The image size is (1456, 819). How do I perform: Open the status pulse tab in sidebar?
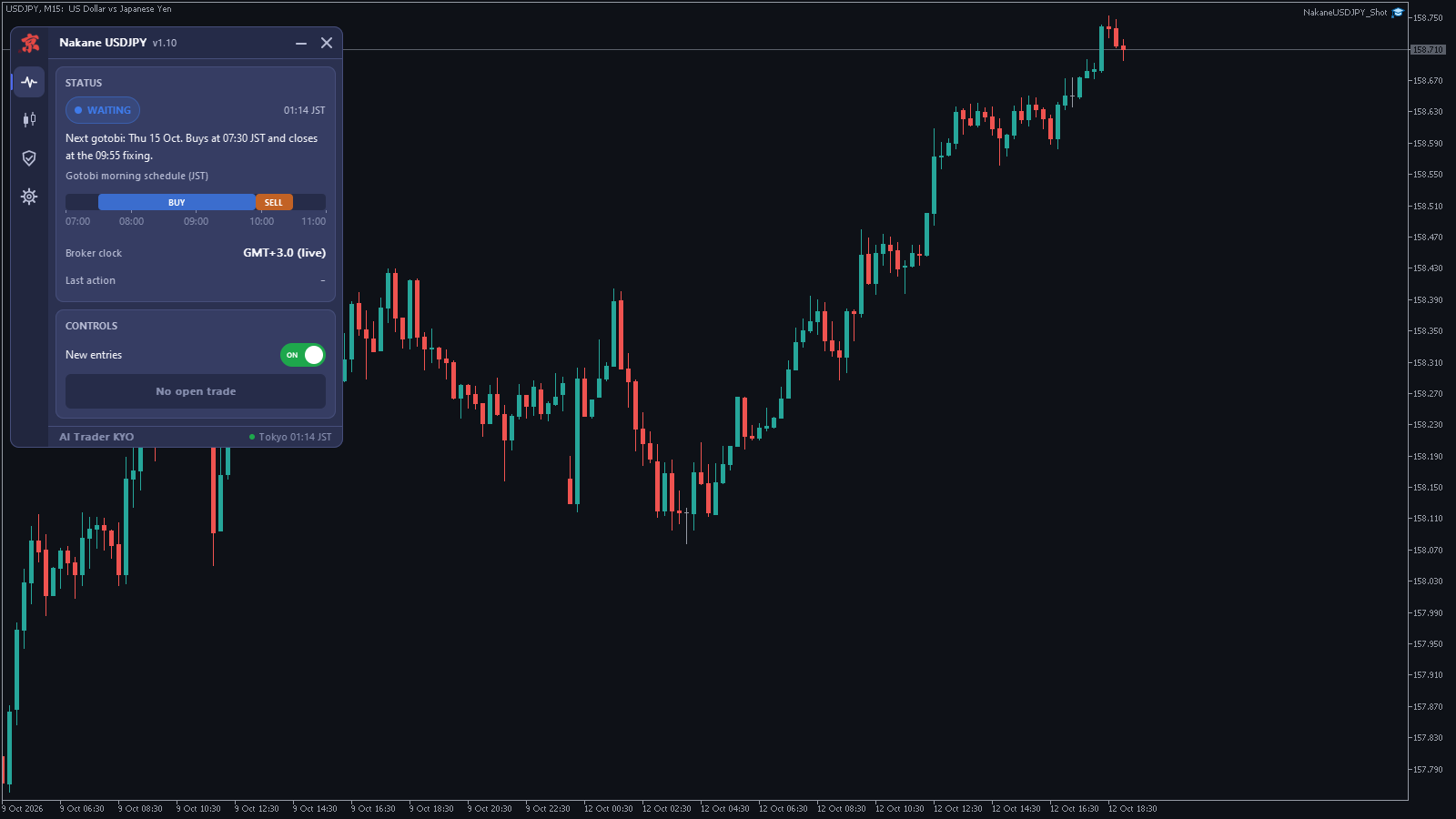pos(29,82)
